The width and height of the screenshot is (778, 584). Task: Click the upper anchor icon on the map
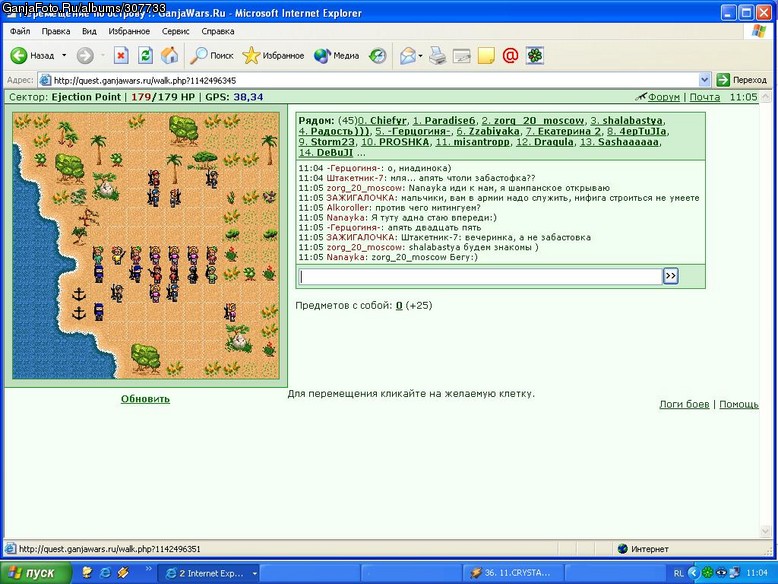[79, 294]
